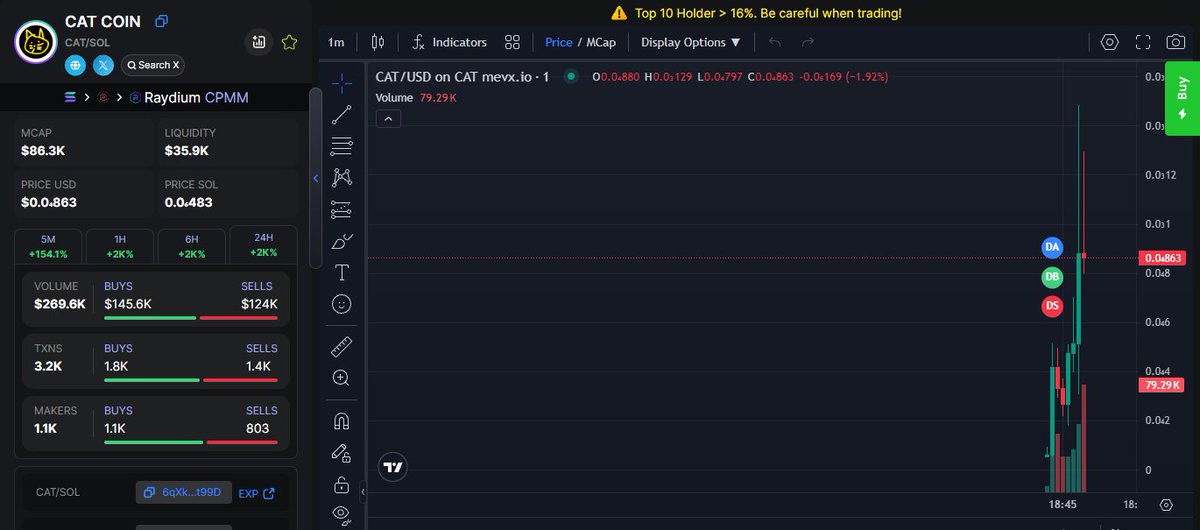Undo the last chart action
Image resolution: width=1200 pixels, height=530 pixels.
click(775, 42)
